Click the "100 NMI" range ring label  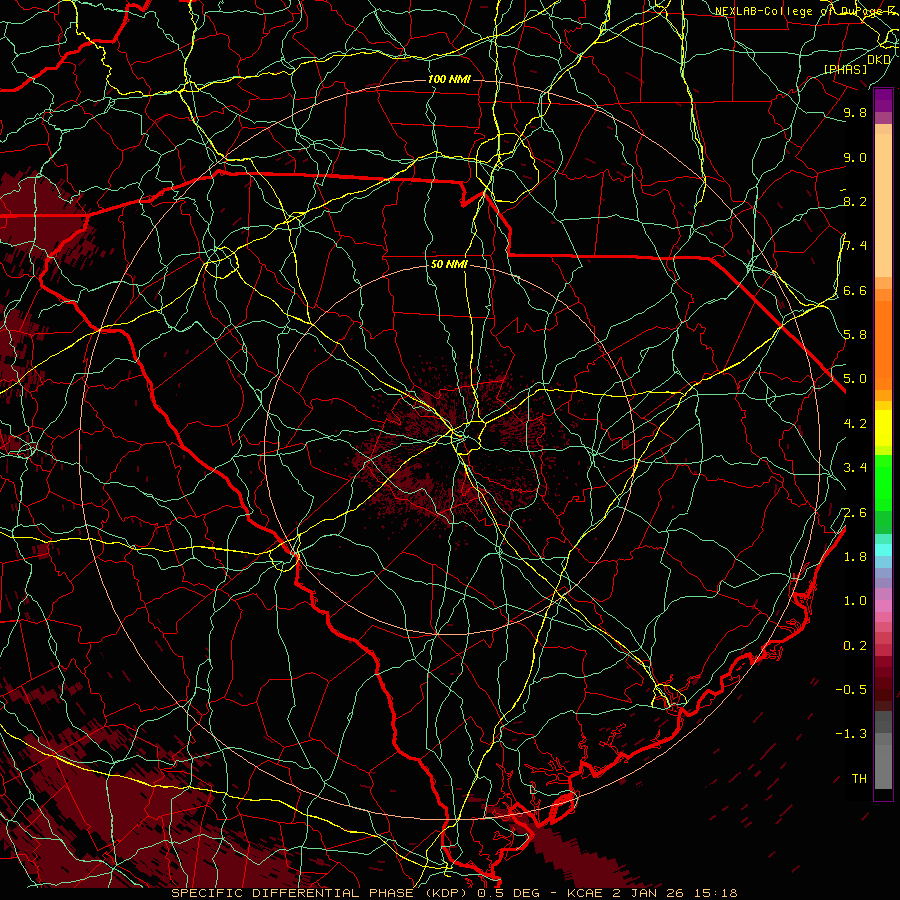click(x=449, y=79)
